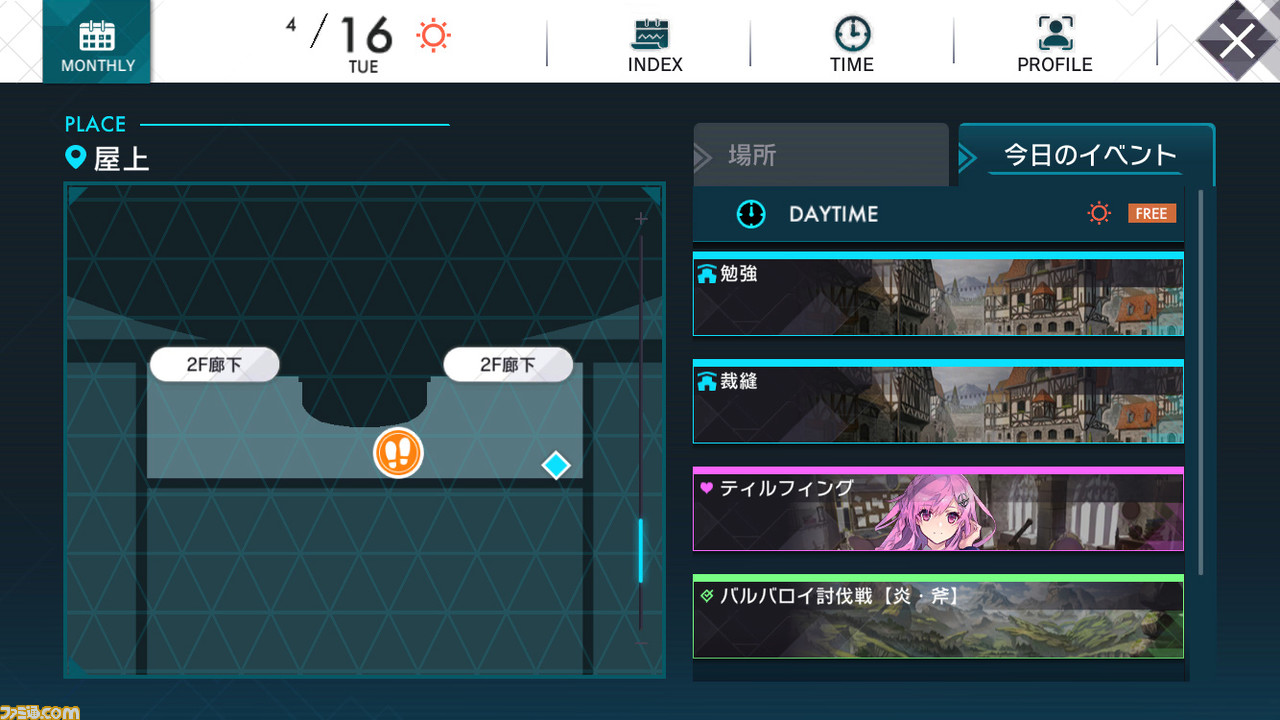Viewport: 1280px width, 720px height.
Task: Click the map zoom plus control
Action: click(x=641, y=218)
